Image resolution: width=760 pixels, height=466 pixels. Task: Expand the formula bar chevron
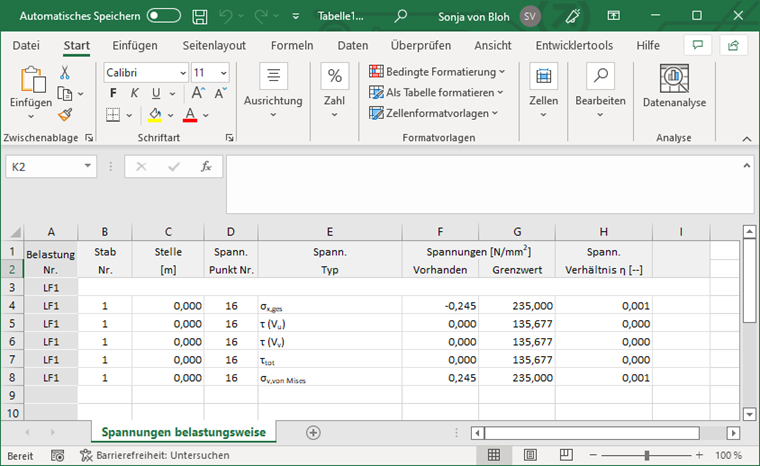tap(747, 166)
